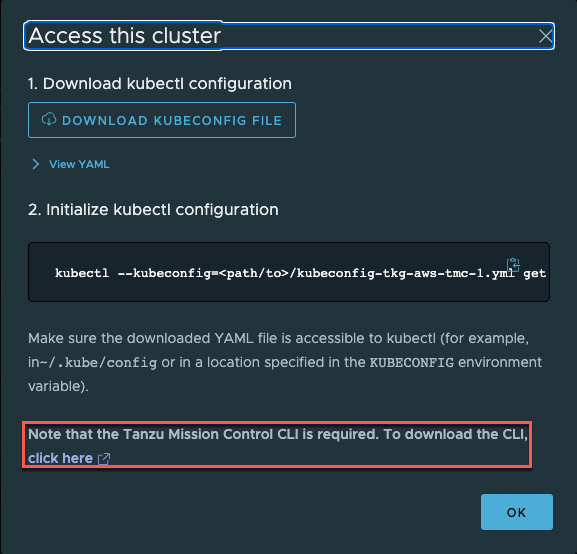
Task: Open the View YAML text link
Action: coord(79,164)
